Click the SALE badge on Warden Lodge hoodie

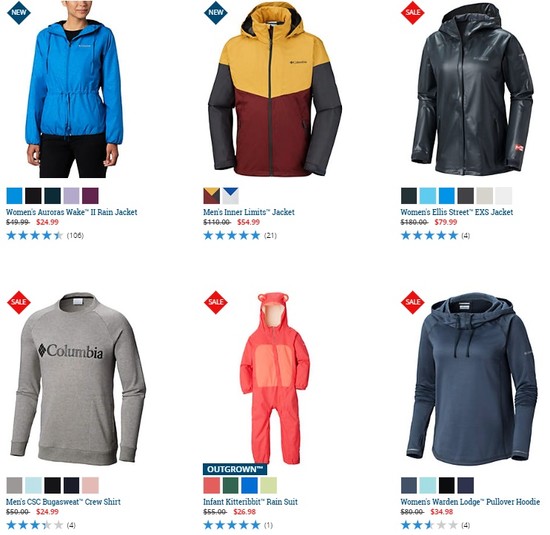pos(413,302)
